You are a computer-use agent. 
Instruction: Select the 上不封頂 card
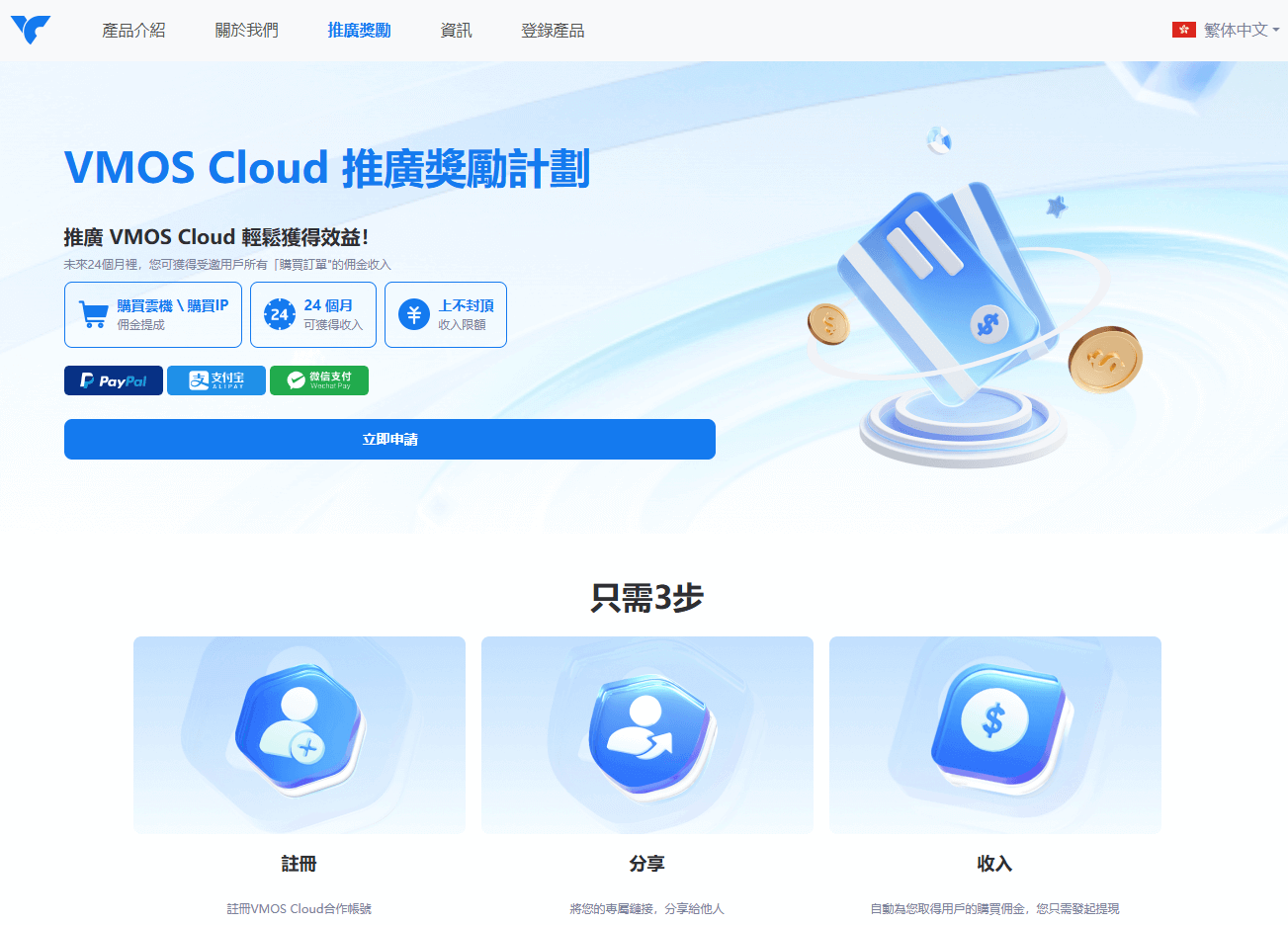click(x=446, y=314)
